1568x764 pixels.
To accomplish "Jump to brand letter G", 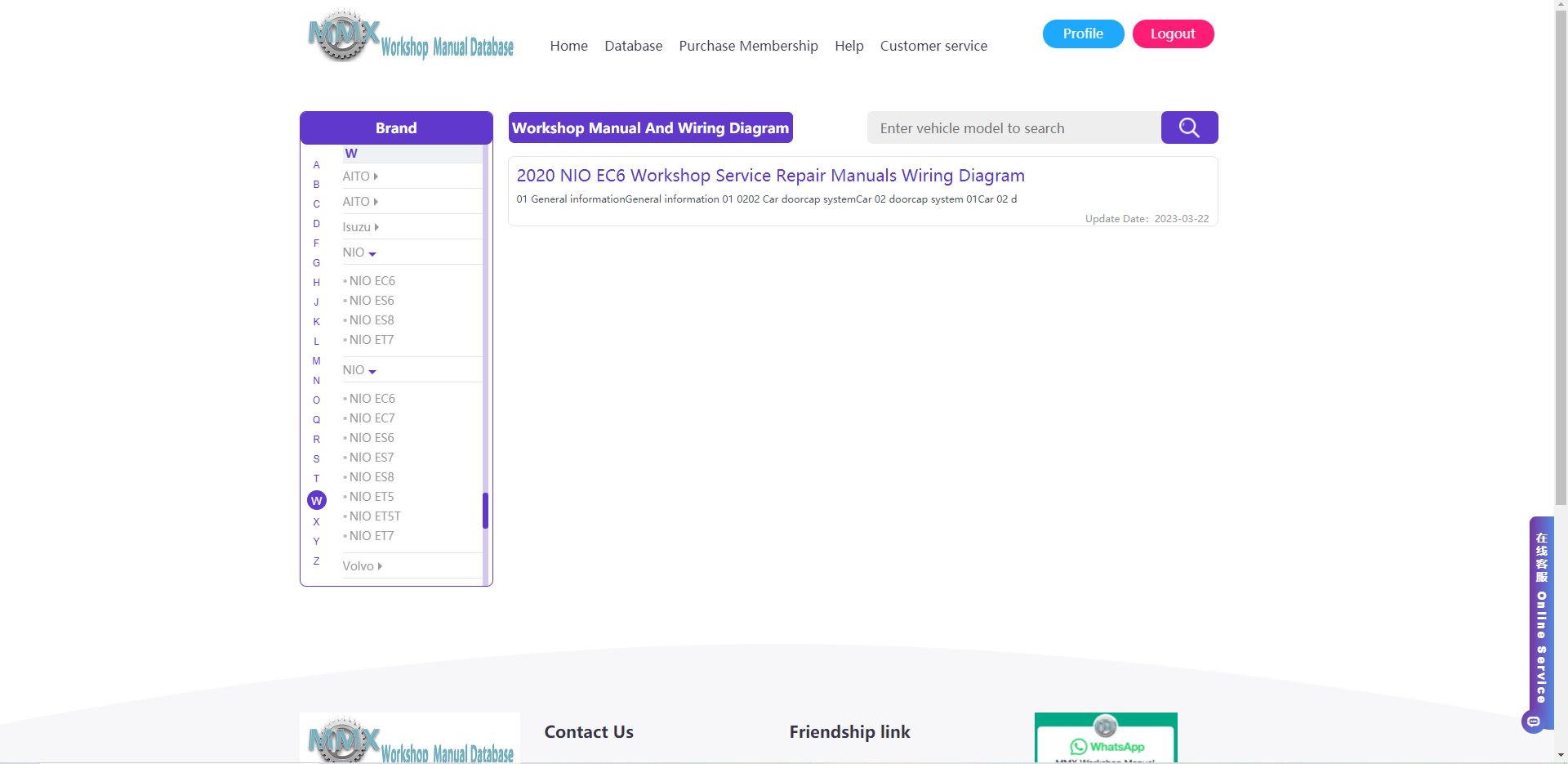I will click(x=317, y=263).
